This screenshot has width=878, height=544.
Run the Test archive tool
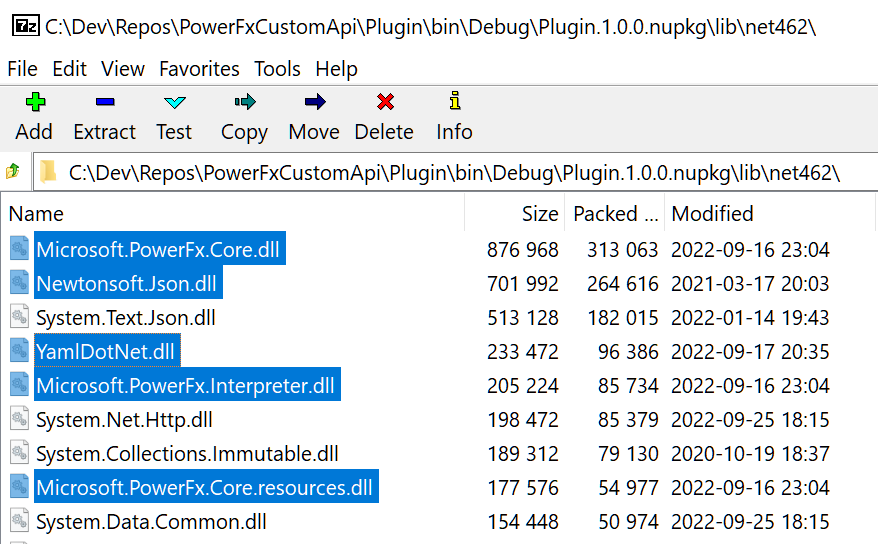(x=174, y=118)
